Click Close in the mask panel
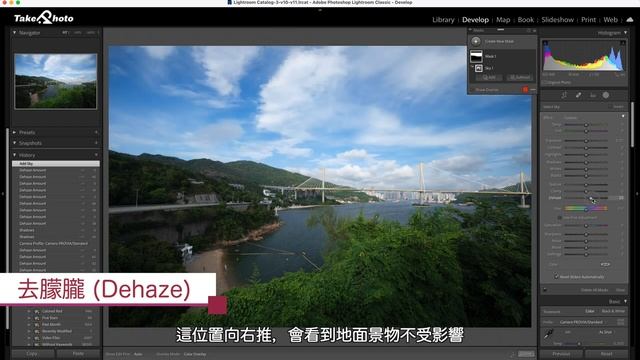This screenshot has width=640, height=360. pyautogui.click(x=620, y=290)
